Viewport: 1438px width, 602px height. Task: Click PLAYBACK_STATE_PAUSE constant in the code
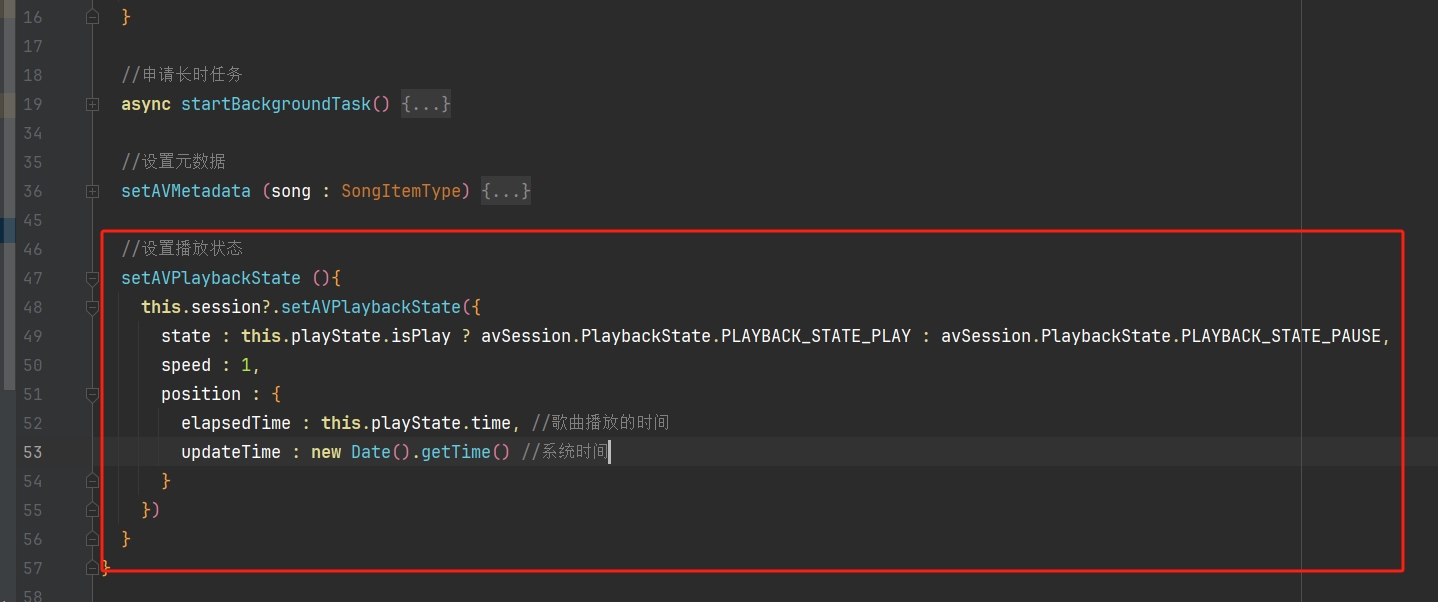click(x=1281, y=336)
